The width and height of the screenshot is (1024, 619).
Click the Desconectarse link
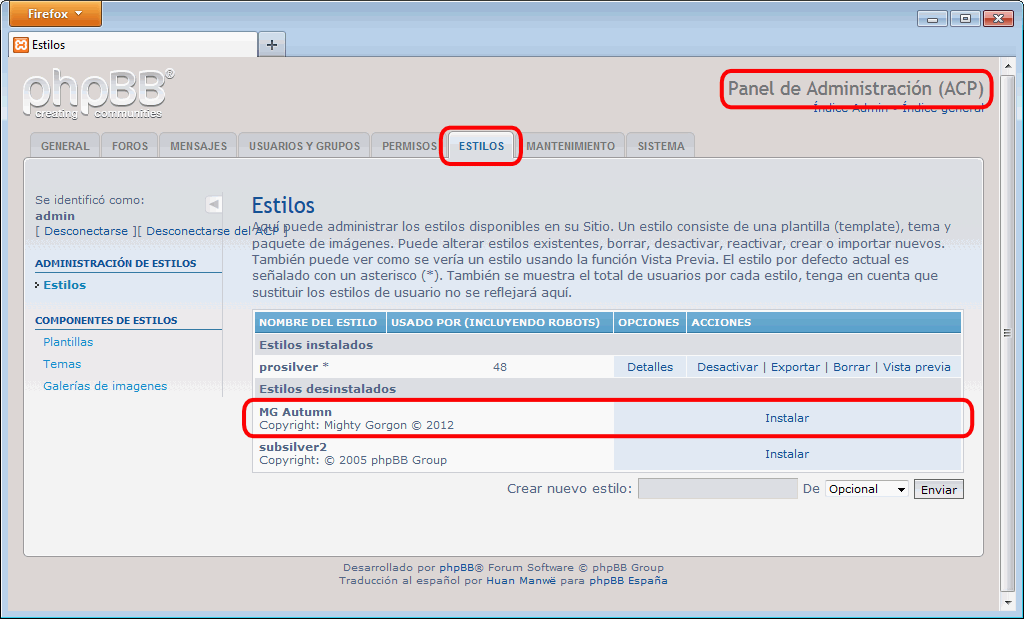pos(86,231)
